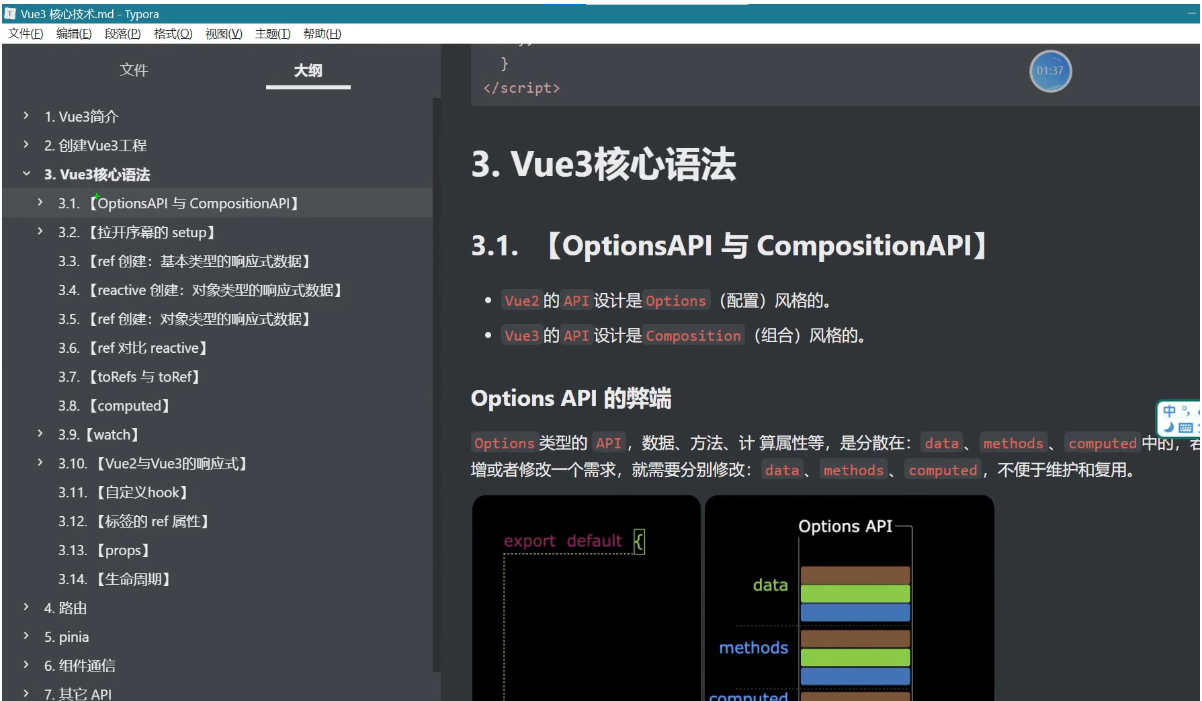The height and width of the screenshot is (701, 1202).
Task: Open outline entry 6. 组件通信
Action: click(79, 667)
